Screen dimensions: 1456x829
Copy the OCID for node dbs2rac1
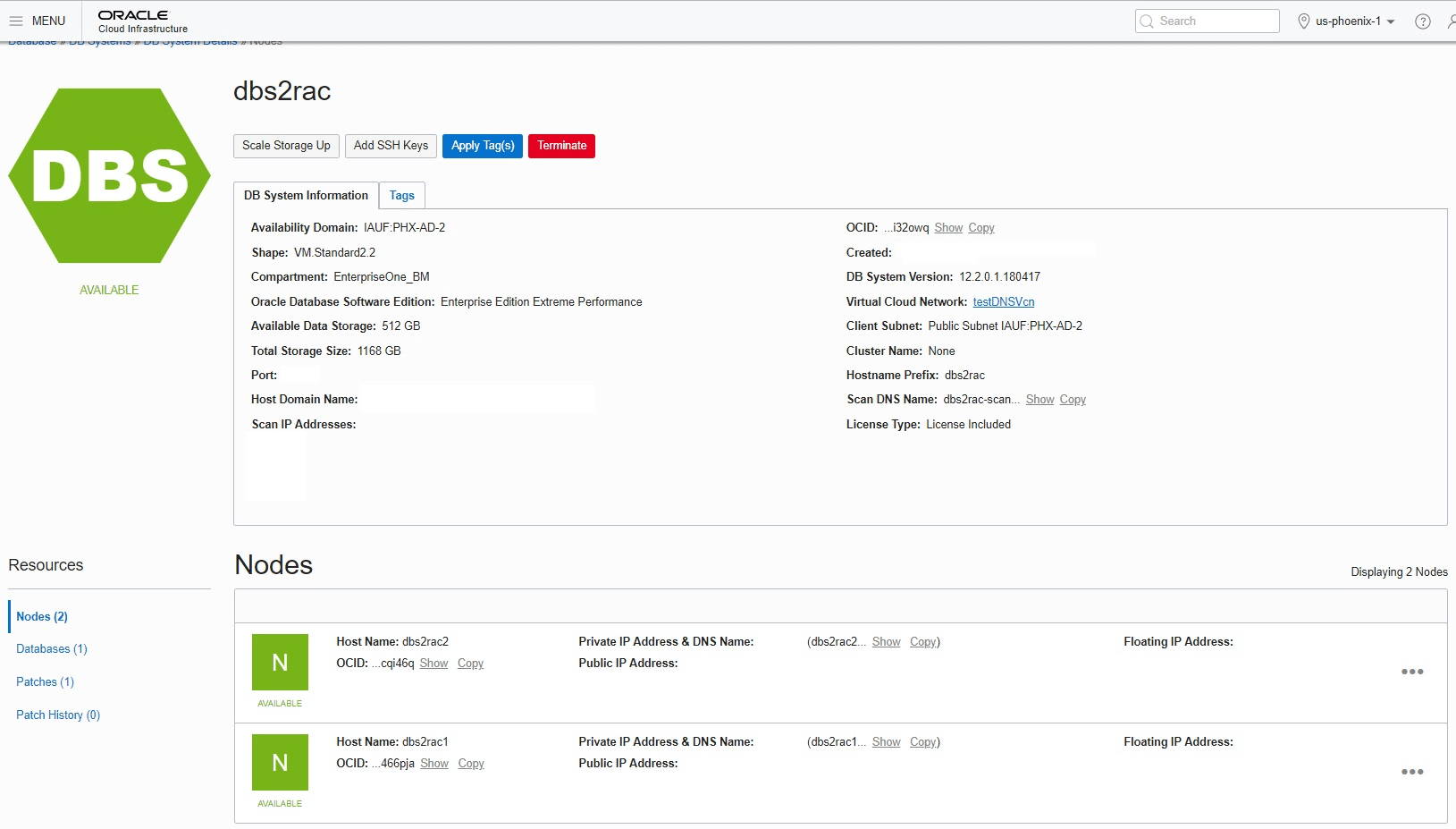tap(471, 764)
